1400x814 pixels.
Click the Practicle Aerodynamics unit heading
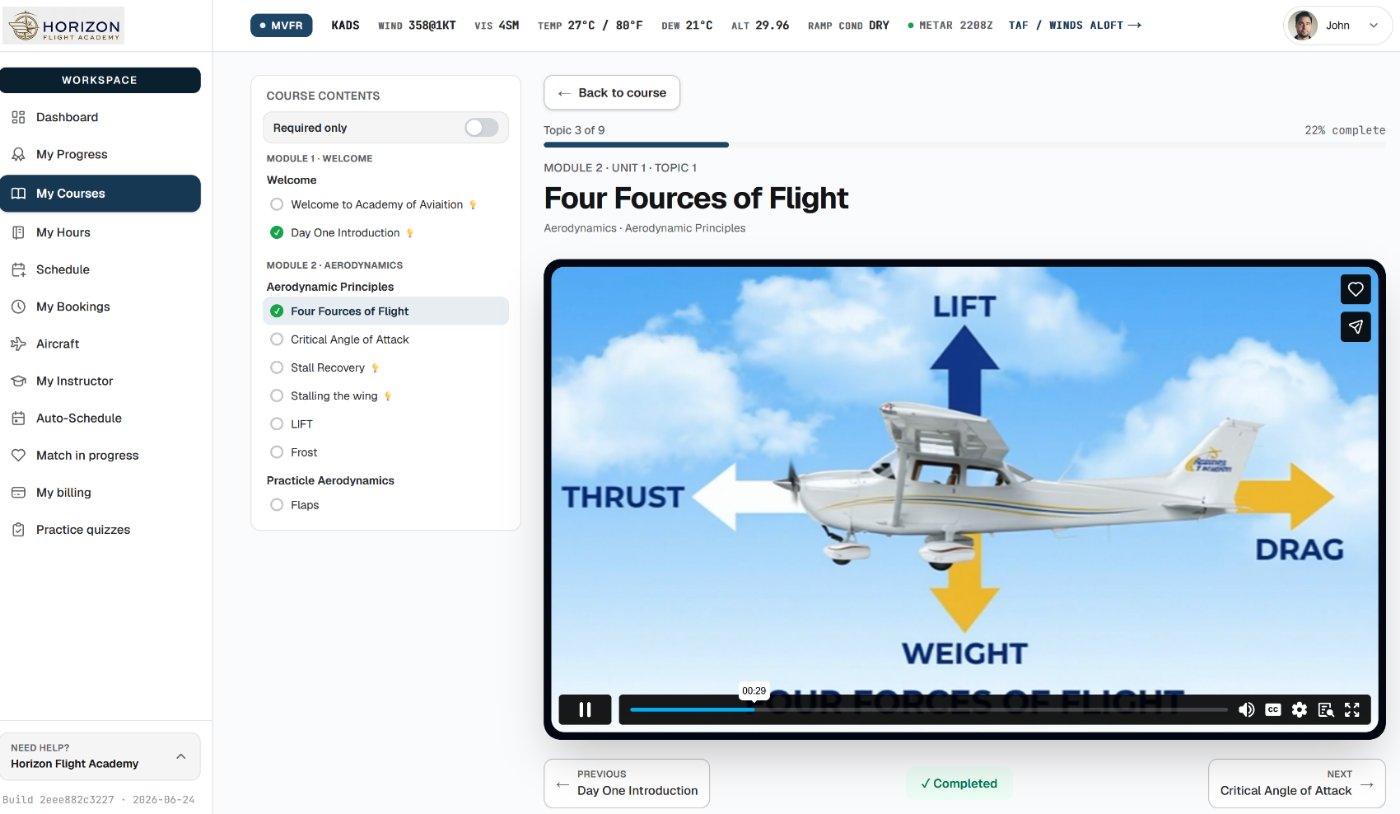(330, 481)
